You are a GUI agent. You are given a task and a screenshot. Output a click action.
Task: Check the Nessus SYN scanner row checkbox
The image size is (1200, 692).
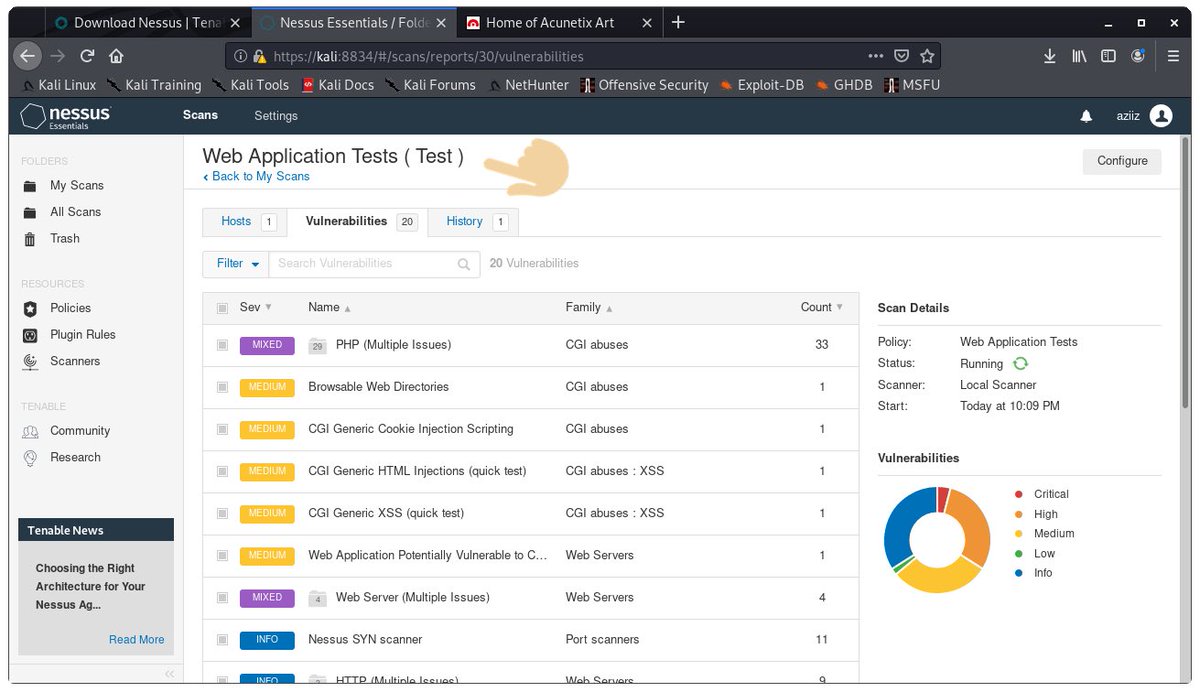click(x=222, y=639)
